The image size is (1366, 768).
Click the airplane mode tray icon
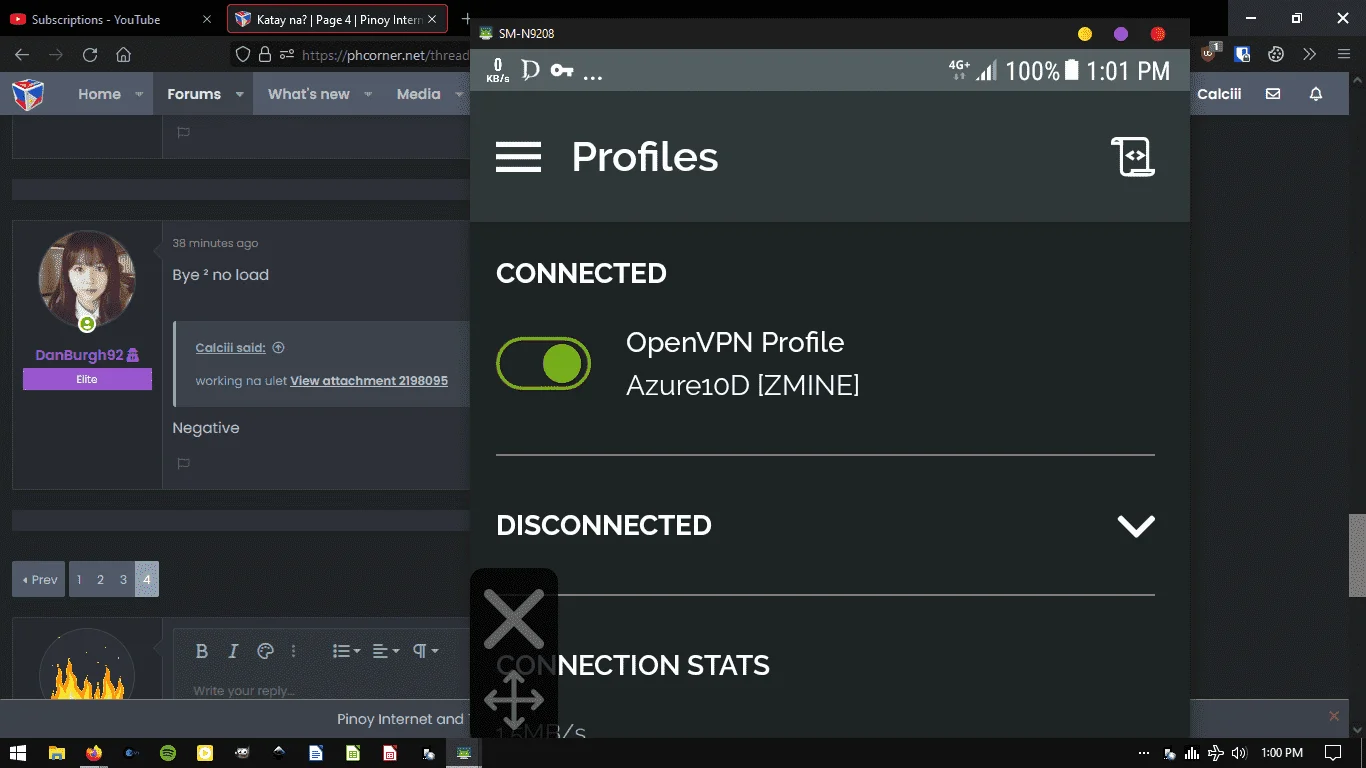[1216, 753]
